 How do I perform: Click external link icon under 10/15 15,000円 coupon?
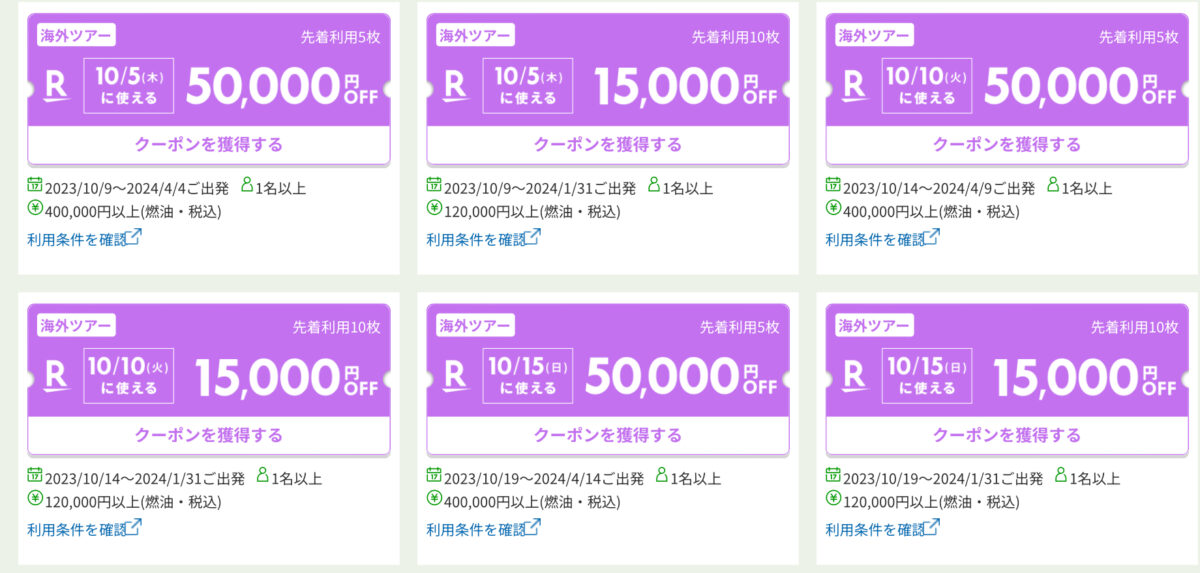pos(933,529)
